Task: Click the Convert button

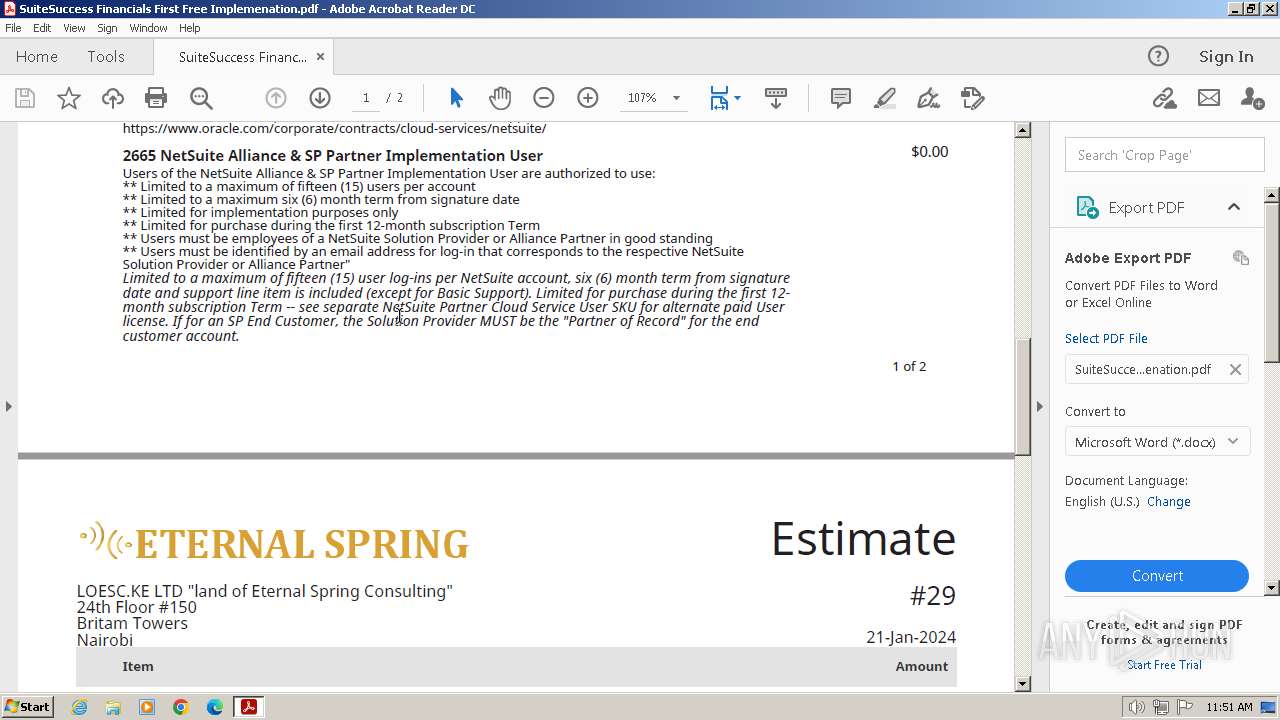Action: pyautogui.click(x=1157, y=576)
